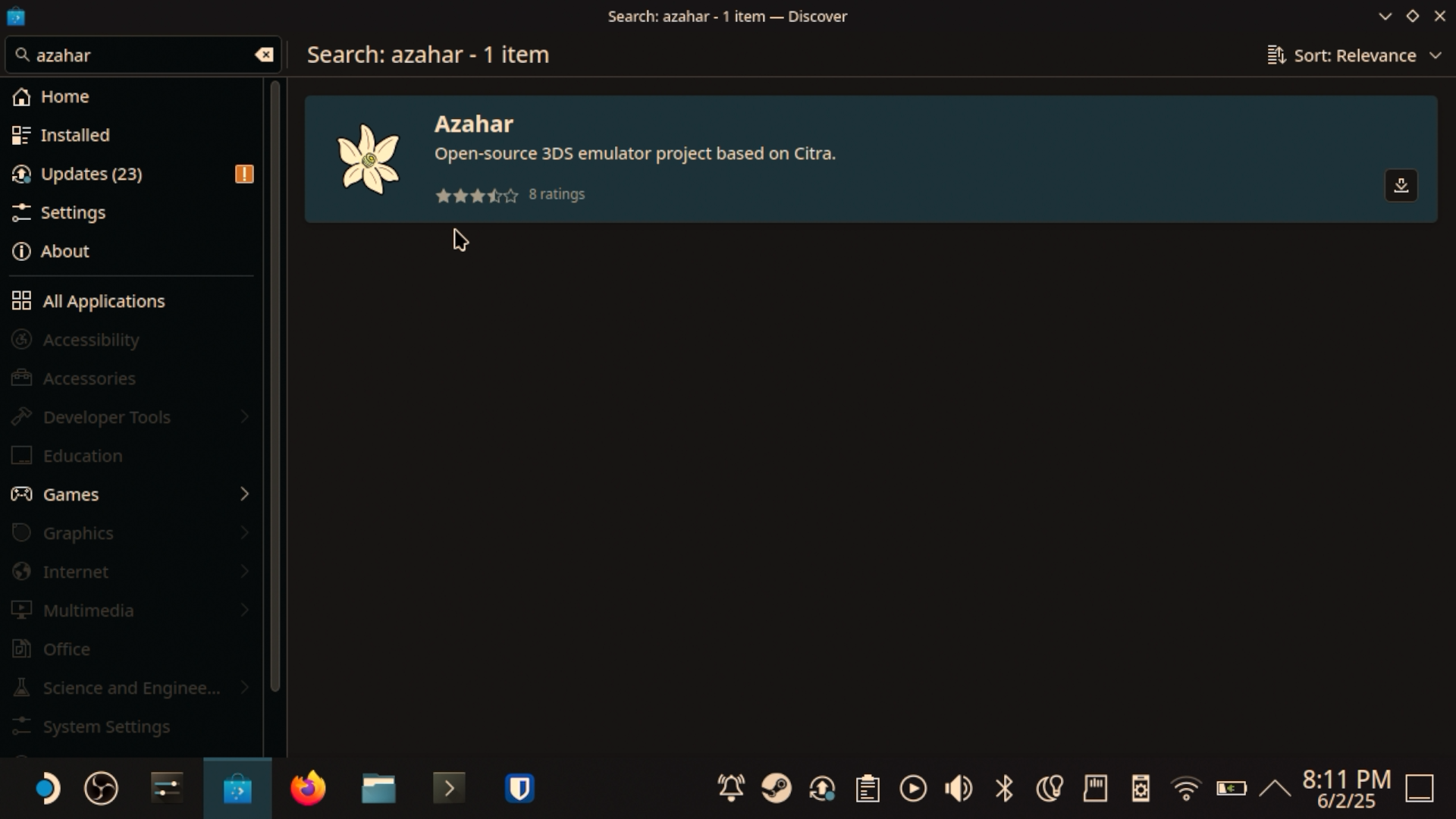
Task: Expand the hidden system tray icons
Action: [1276, 789]
